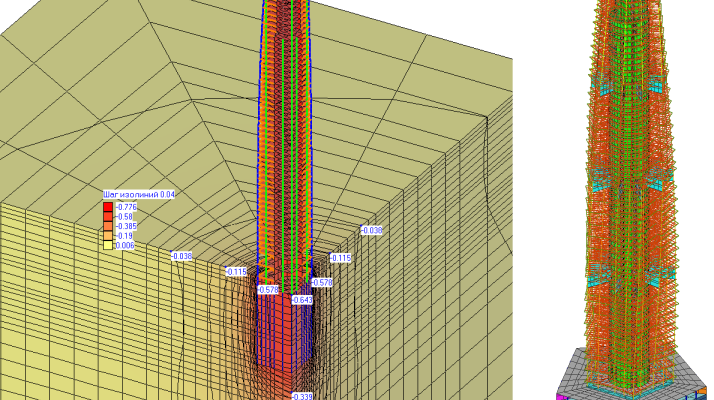The height and width of the screenshot is (400, 714).
Task: Click the 'Шаг изолиний 0.04' legend title
Action: pos(138,195)
